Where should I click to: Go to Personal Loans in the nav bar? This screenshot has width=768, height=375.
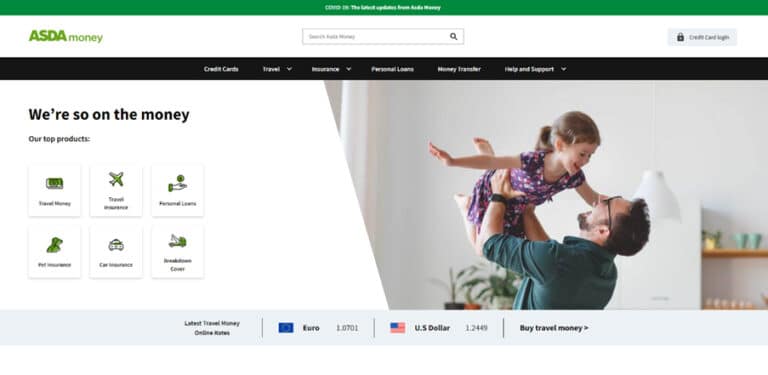392,69
